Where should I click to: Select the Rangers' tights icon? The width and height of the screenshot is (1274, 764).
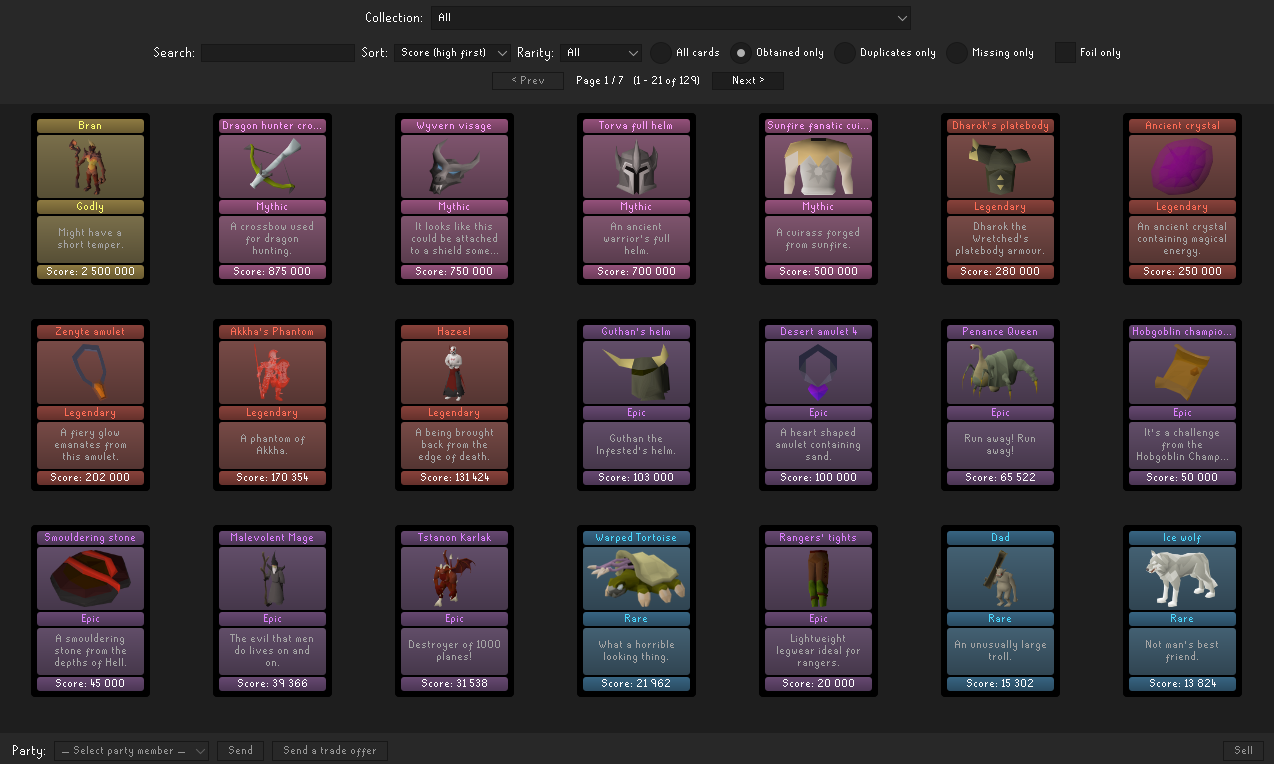point(818,578)
